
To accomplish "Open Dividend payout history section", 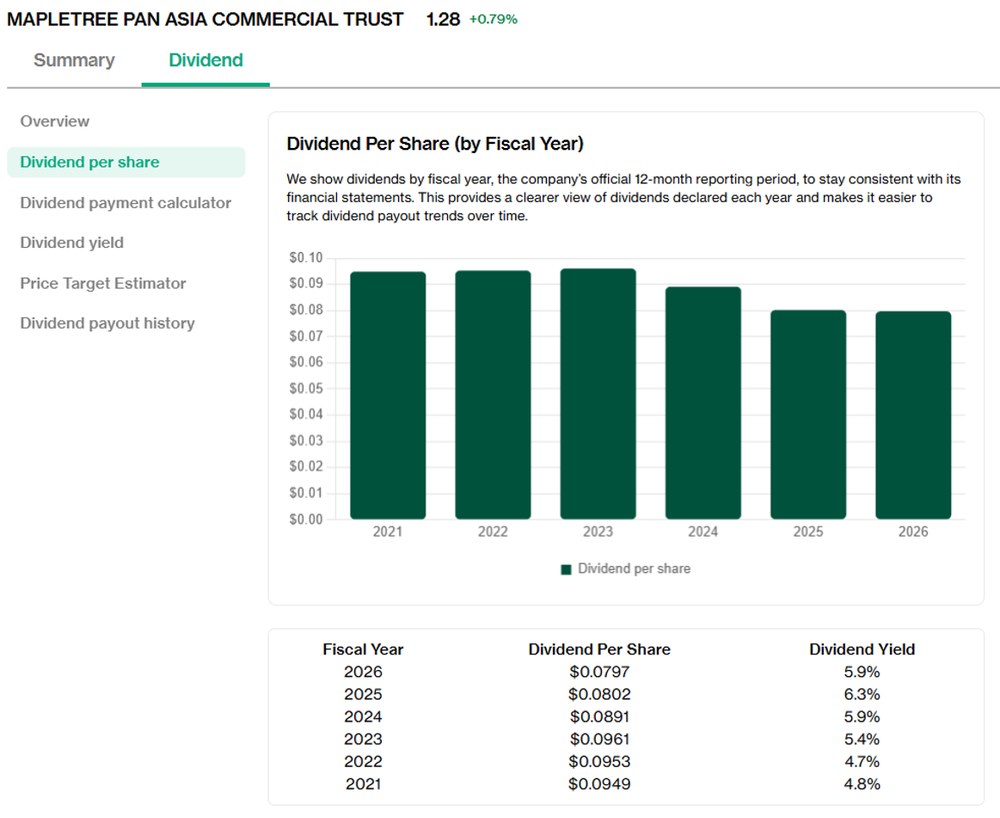I will 107,323.
